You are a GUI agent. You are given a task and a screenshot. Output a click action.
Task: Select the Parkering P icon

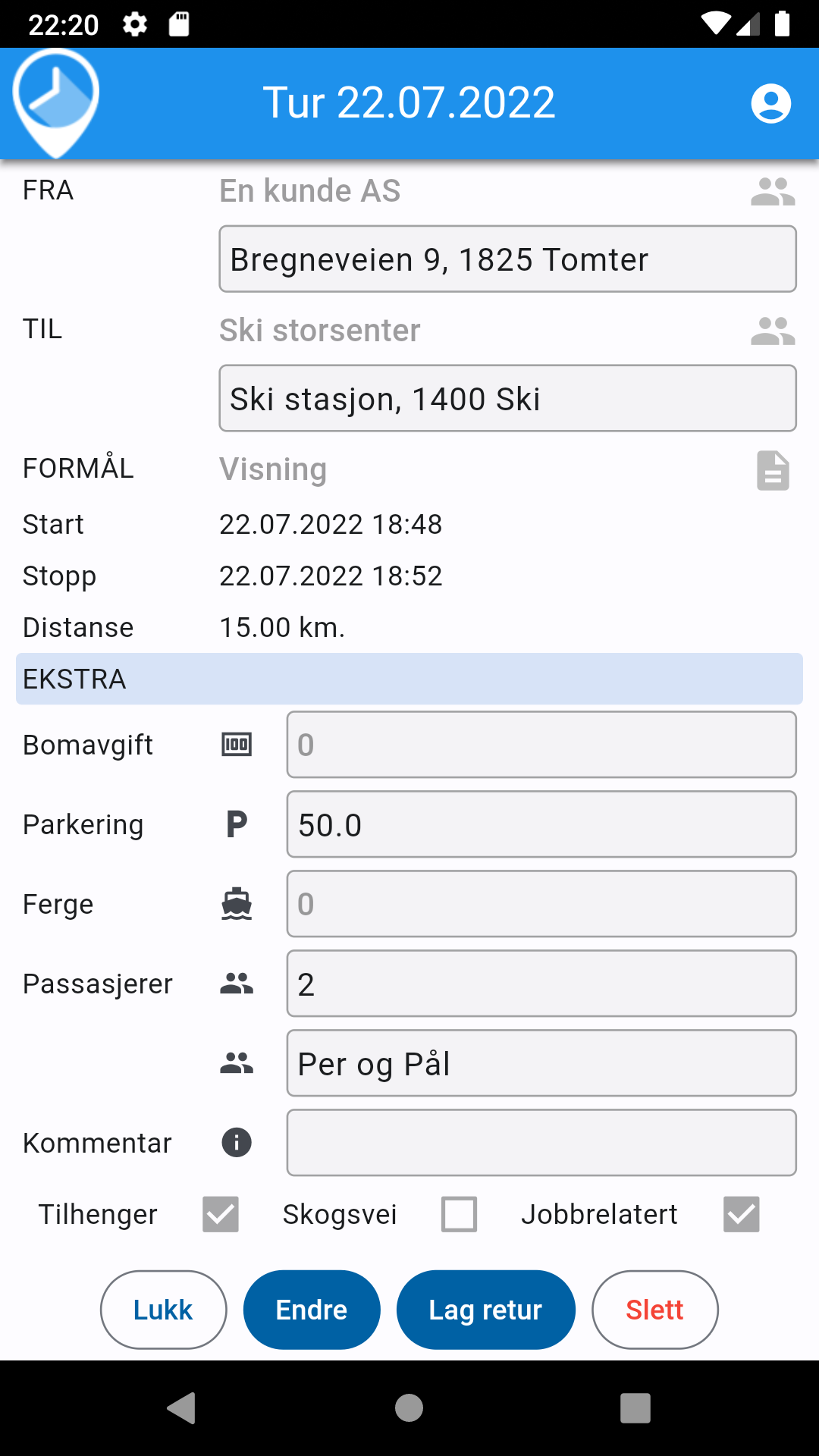tap(236, 824)
